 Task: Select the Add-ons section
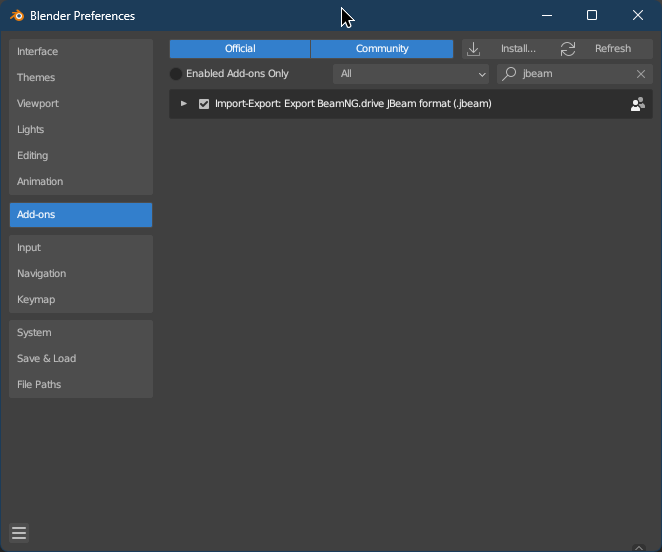point(81,215)
